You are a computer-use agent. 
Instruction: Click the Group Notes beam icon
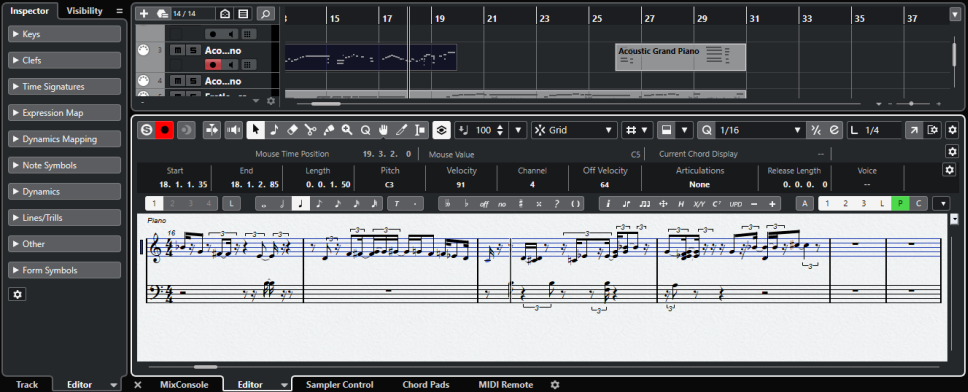click(x=645, y=204)
